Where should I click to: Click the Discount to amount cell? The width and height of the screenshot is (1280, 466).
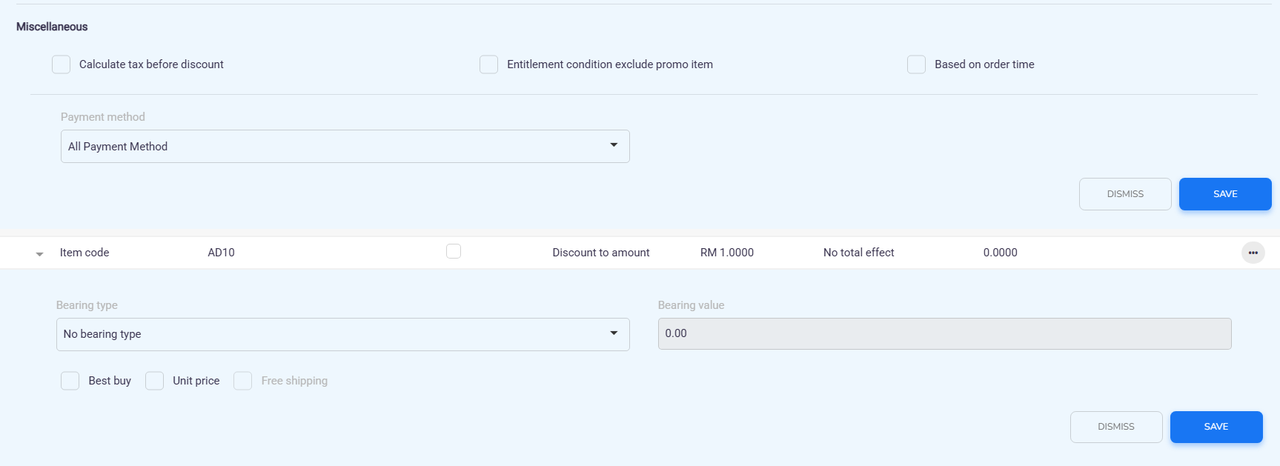(601, 253)
